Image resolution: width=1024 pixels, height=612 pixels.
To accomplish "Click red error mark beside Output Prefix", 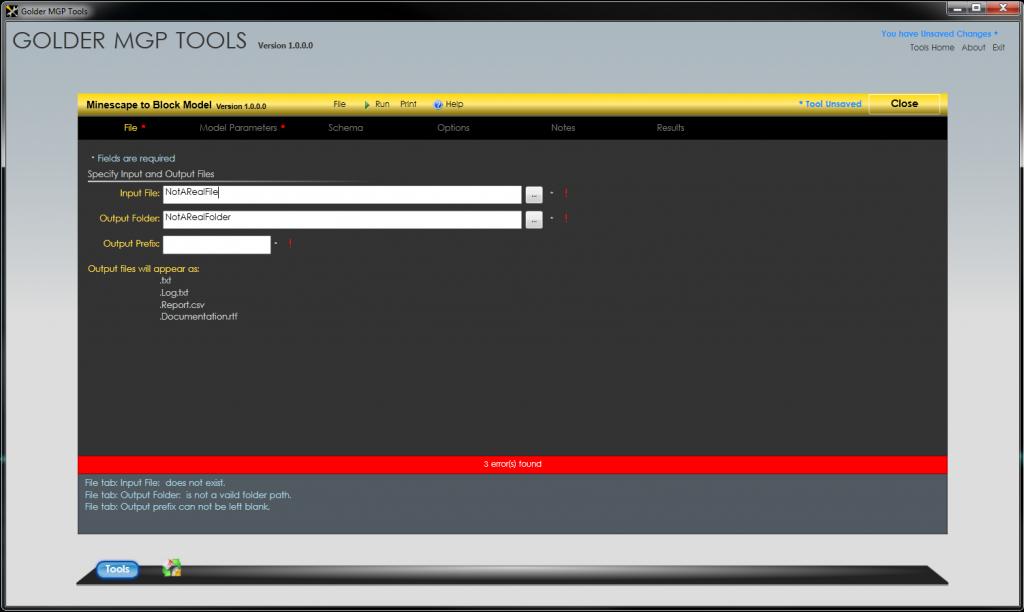I will point(290,244).
